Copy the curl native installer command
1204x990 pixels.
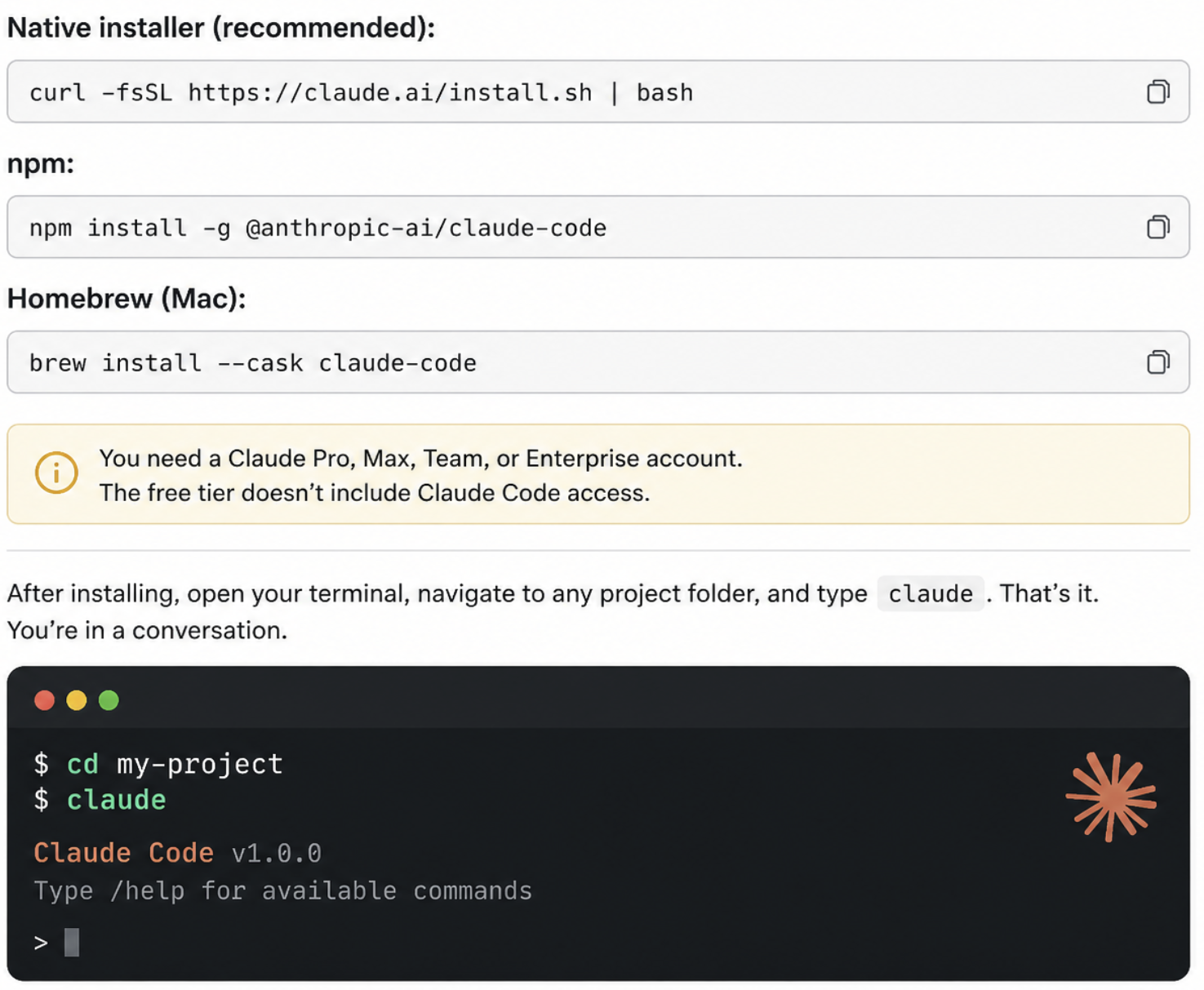pos(1157,91)
